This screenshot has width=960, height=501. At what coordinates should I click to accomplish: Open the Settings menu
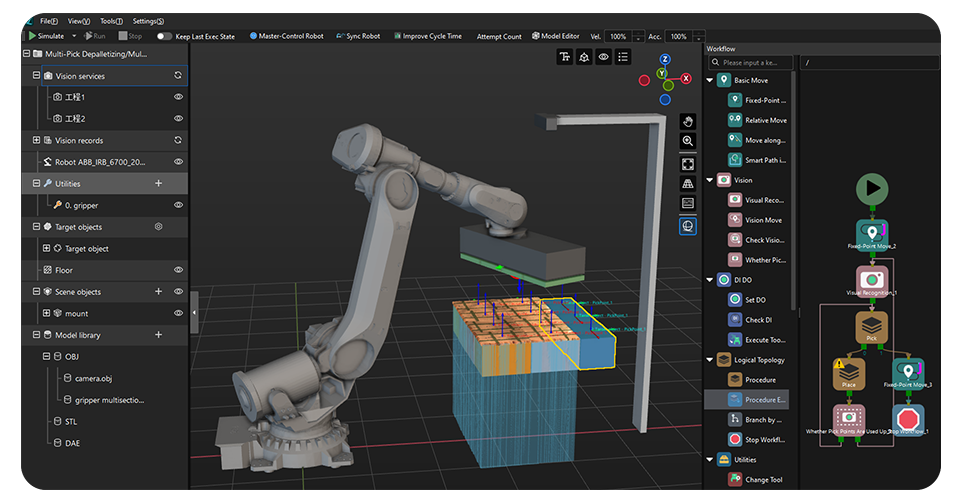coord(148,21)
